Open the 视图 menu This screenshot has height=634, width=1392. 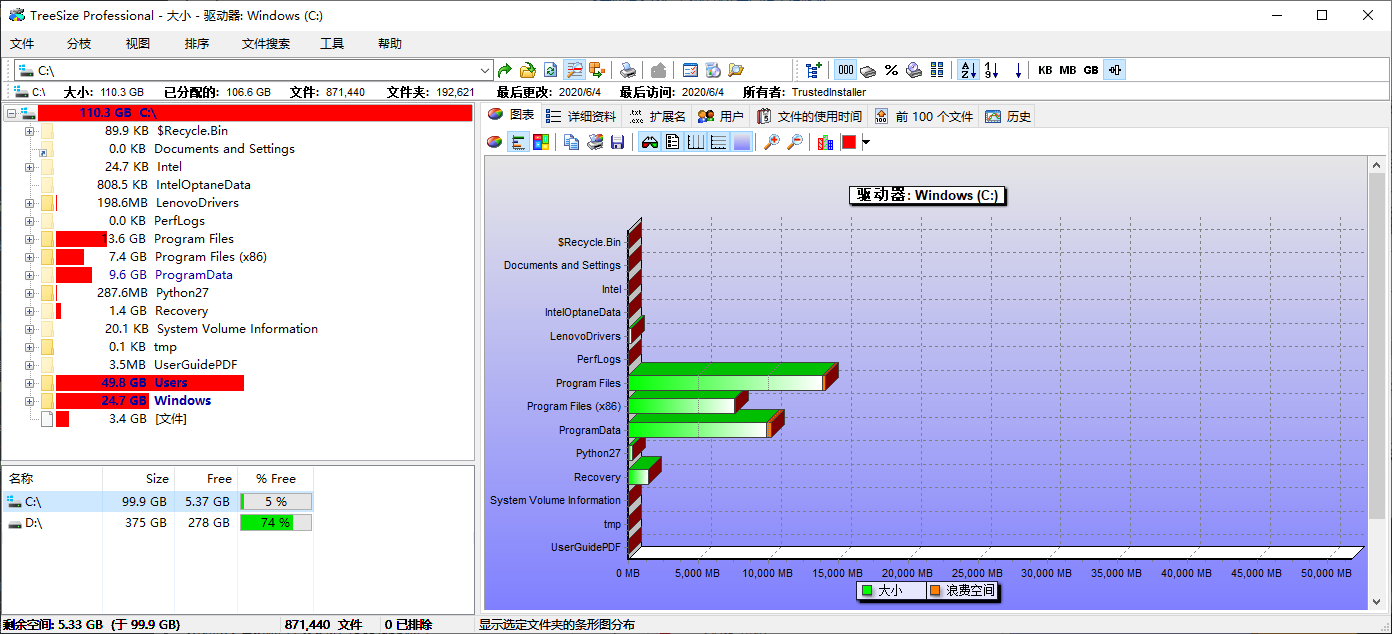pyautogui.click(x=138, y=44)
